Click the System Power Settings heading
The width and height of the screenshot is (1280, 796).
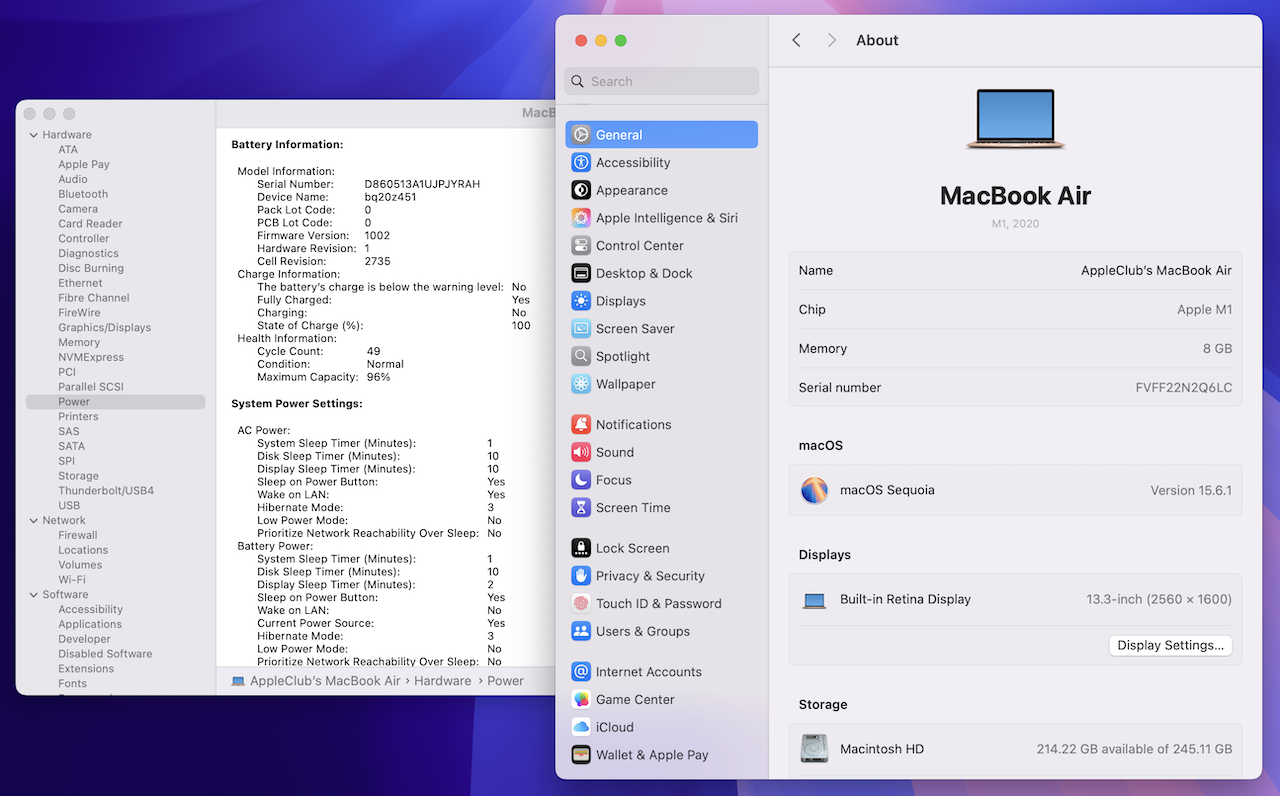point(297,404)
